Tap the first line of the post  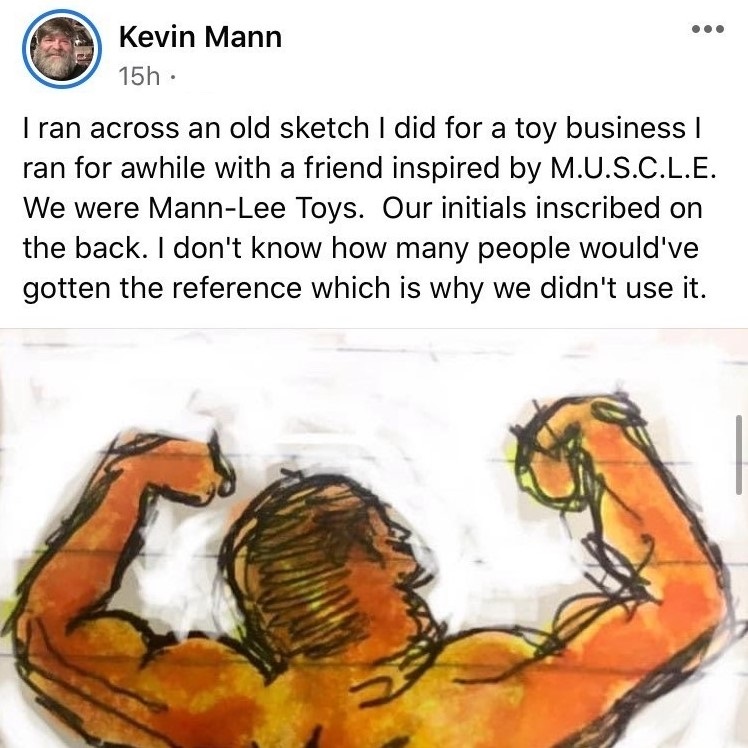[362, 128]
